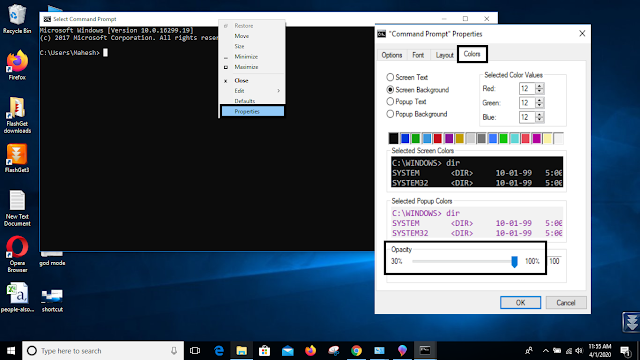Switch to the Font tab
This screenshot has height=360, width=640.
coord(418,55)
